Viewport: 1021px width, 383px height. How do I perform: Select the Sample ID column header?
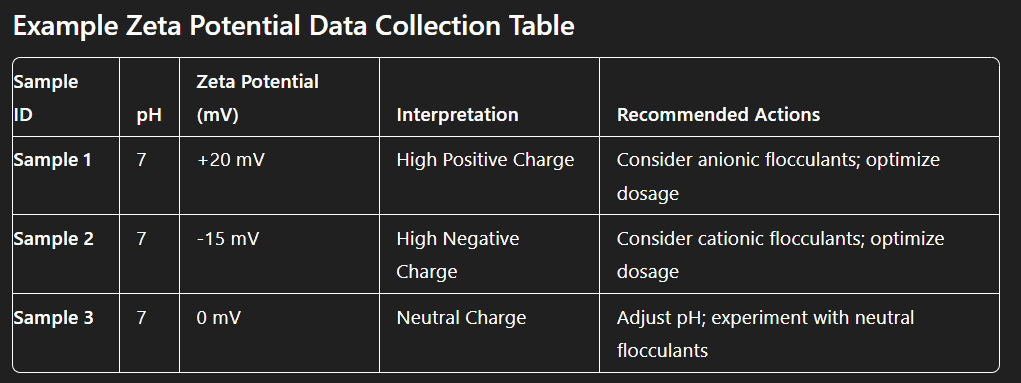[46, 98]
